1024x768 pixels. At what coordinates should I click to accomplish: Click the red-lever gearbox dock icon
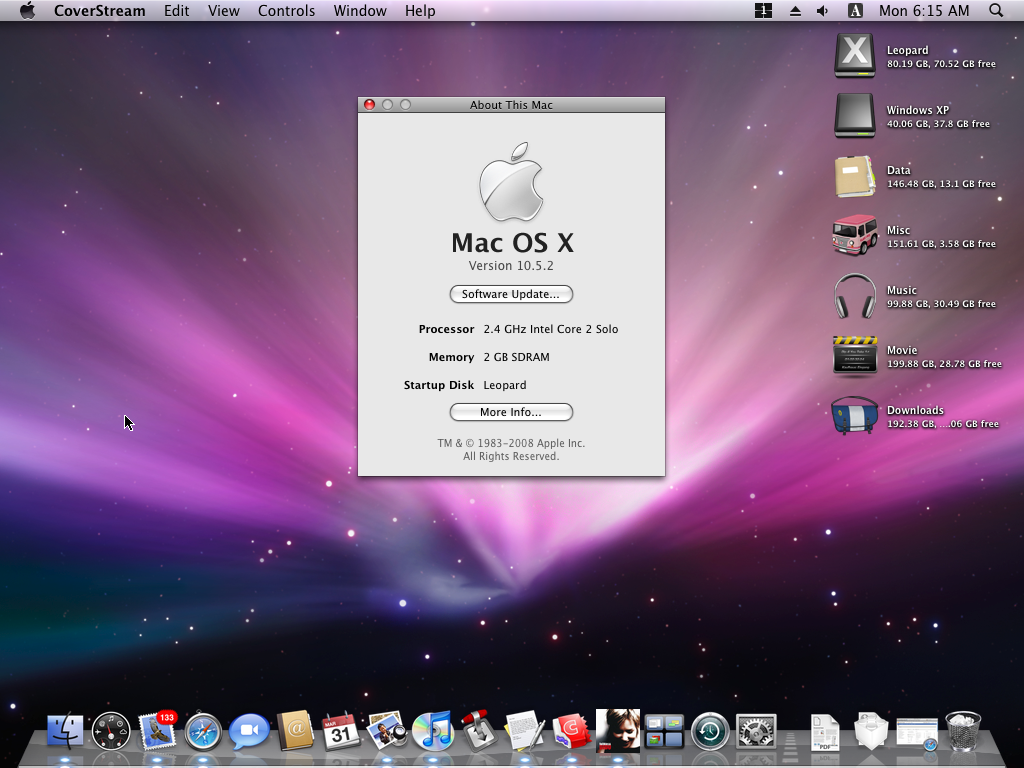(479, 729)
